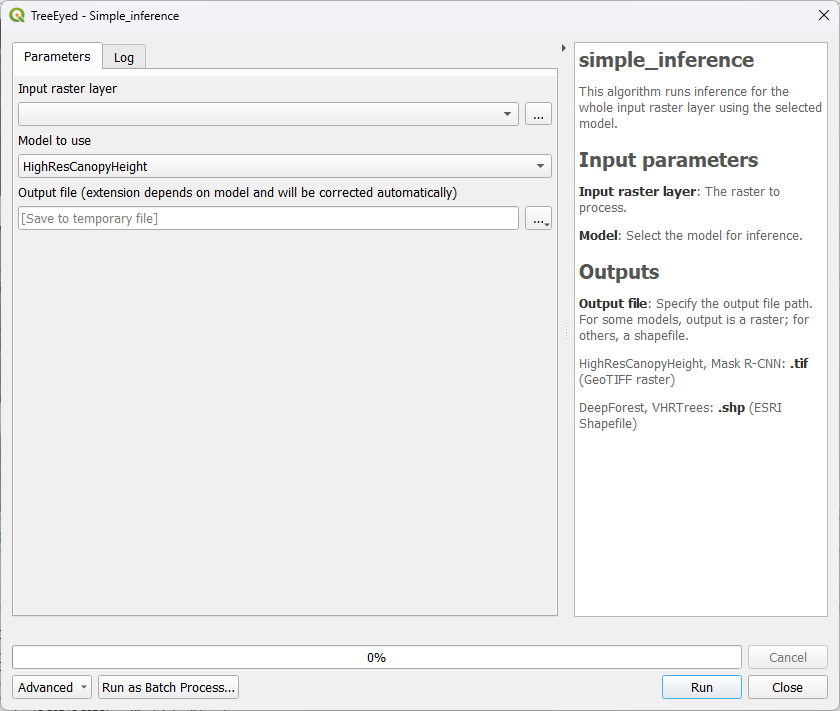The image size is (840, 711).
Task: Browse for input raster layer file
Action: click(538, 114)
